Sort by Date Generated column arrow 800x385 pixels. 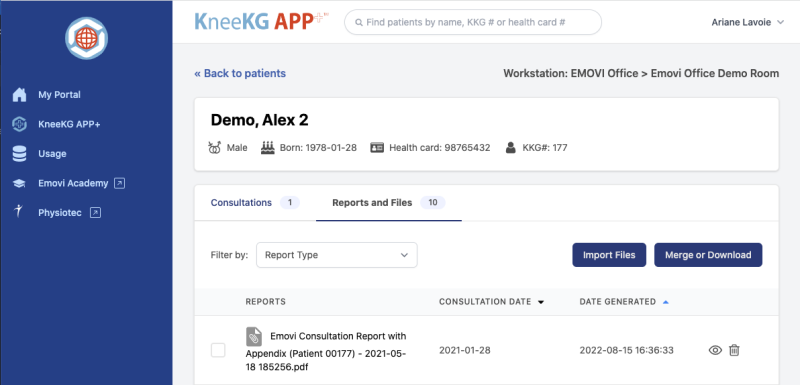pos(665,302)
